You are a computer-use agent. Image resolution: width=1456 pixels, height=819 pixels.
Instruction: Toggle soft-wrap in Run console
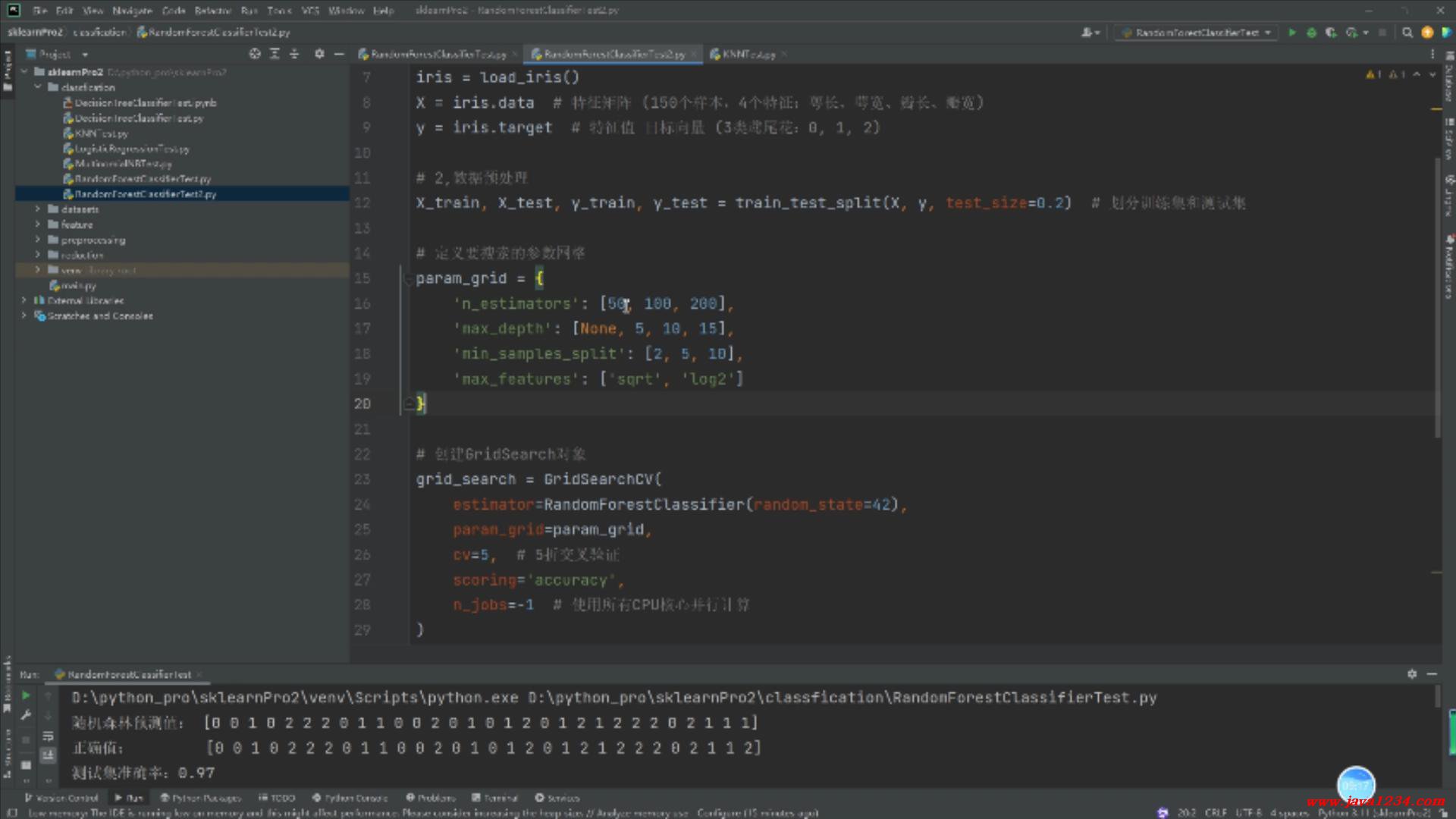click(x=48, y=736)
